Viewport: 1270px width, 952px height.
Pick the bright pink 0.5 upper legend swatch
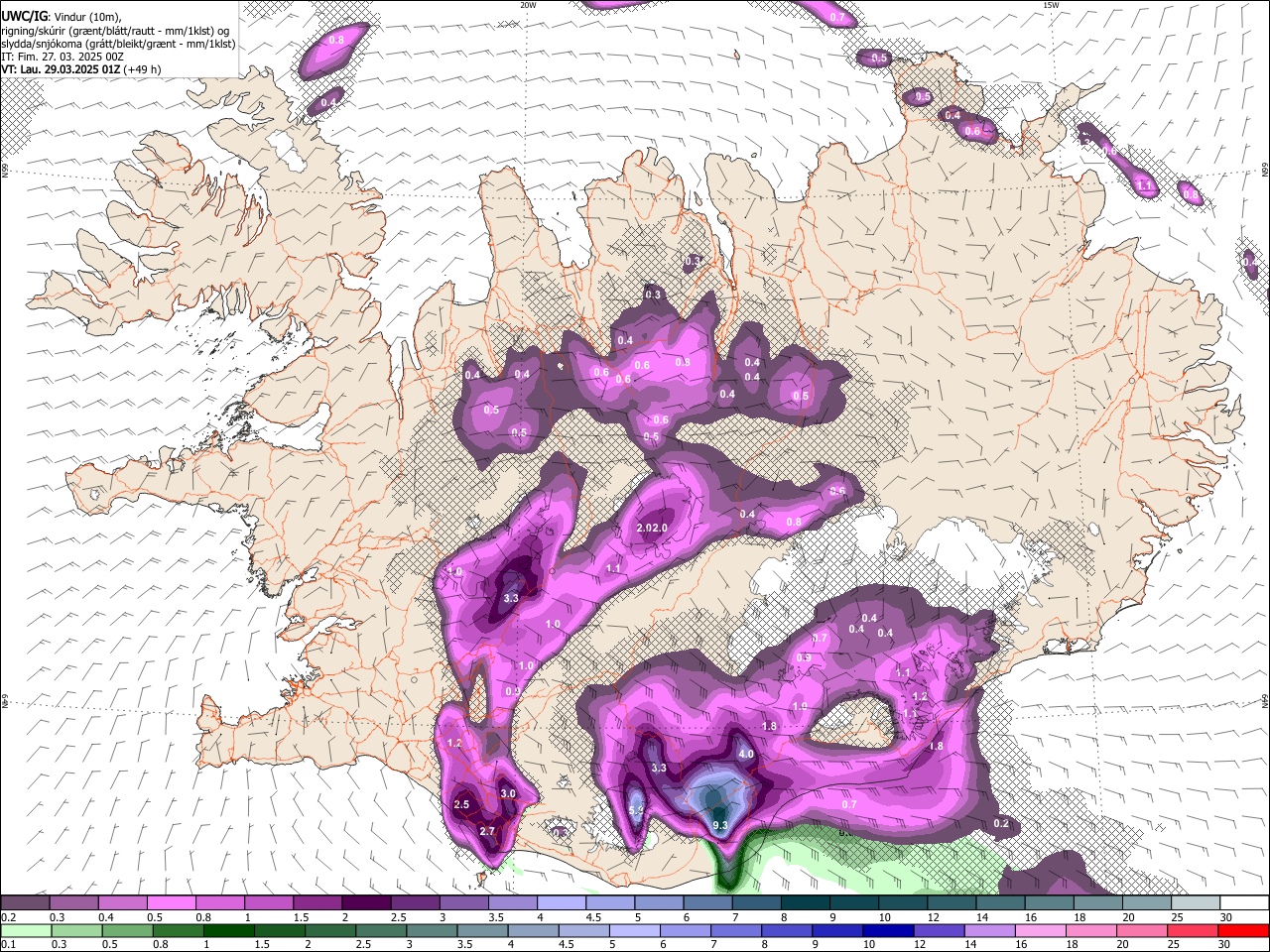click(x=171, y=902)
